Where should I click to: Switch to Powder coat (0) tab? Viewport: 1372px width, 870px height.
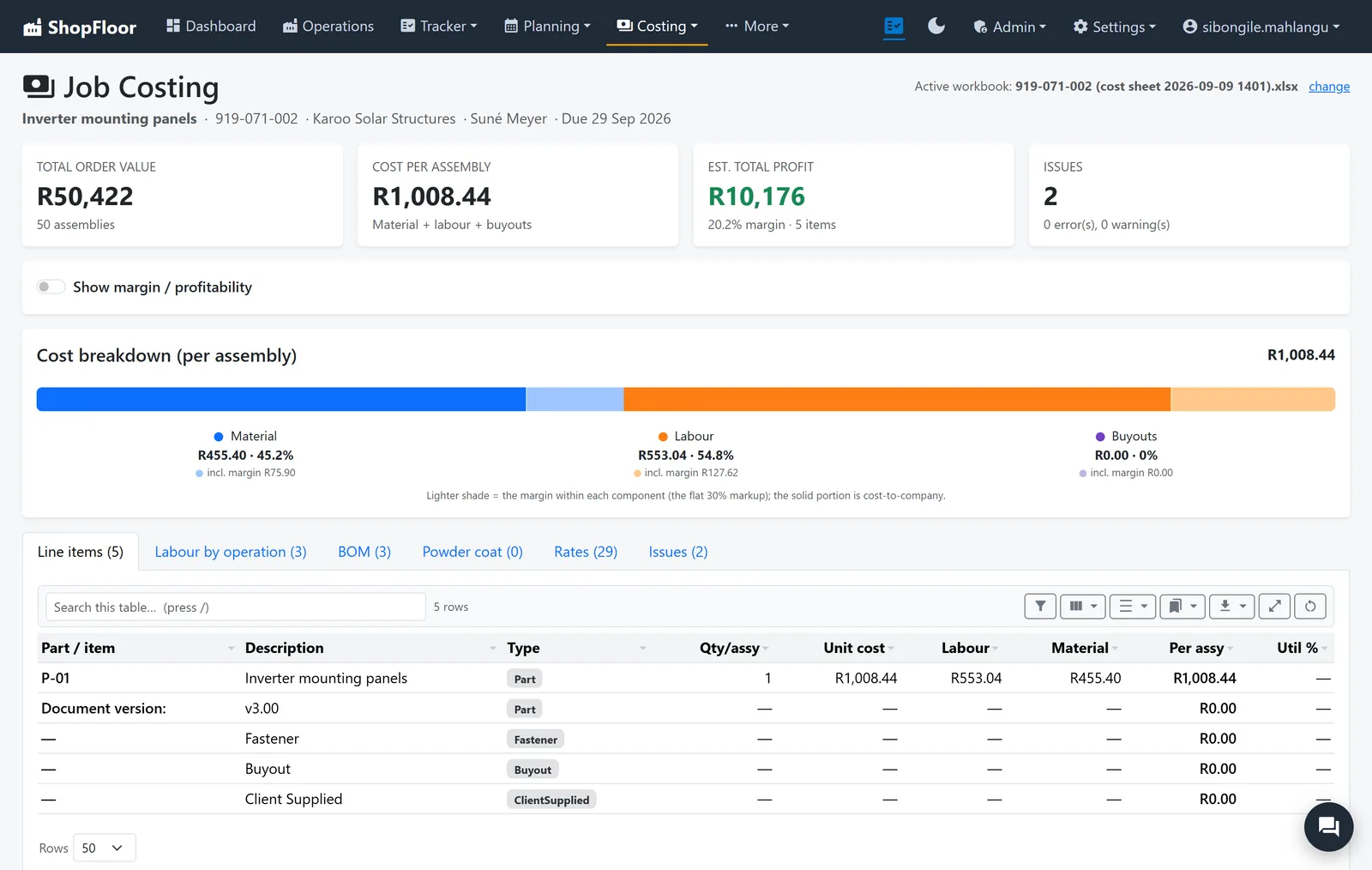click(x=472, y=552)
